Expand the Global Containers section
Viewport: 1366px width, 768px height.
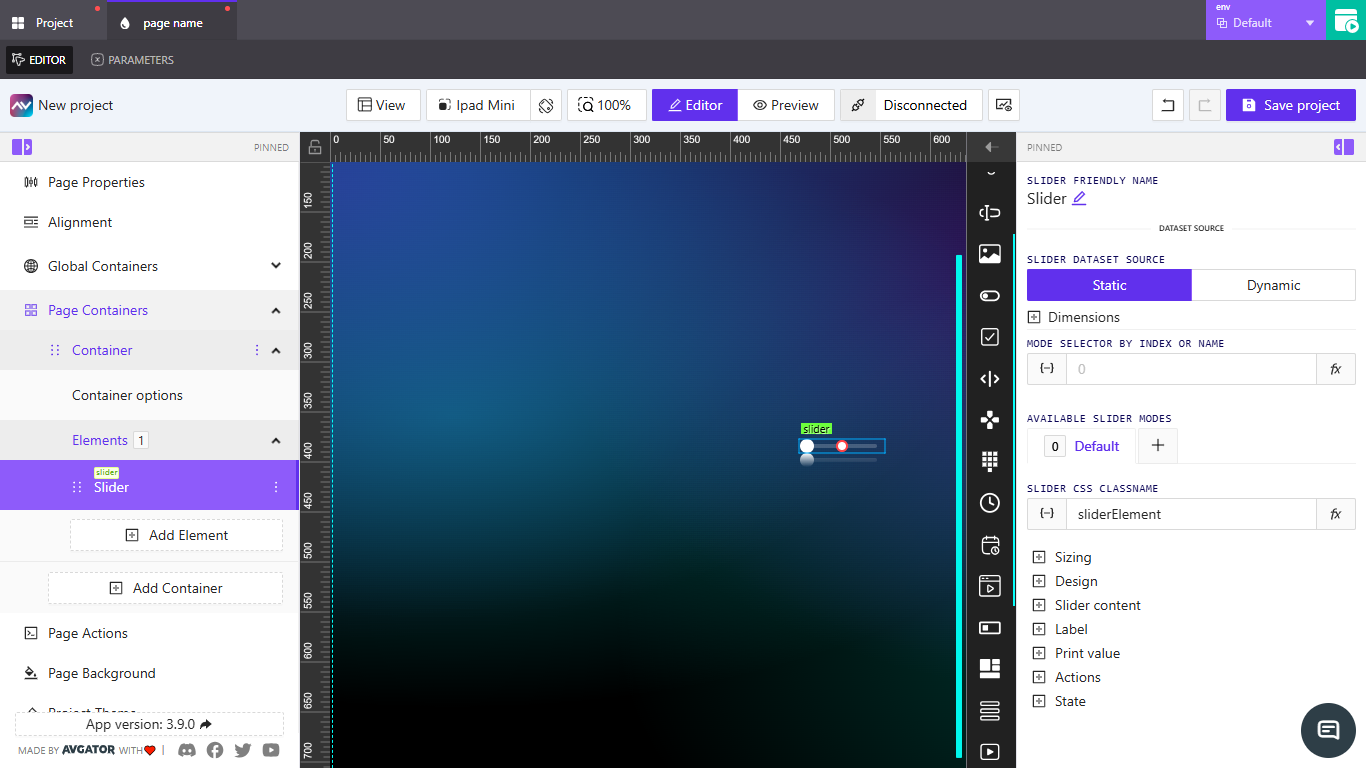tap(275, 266)
